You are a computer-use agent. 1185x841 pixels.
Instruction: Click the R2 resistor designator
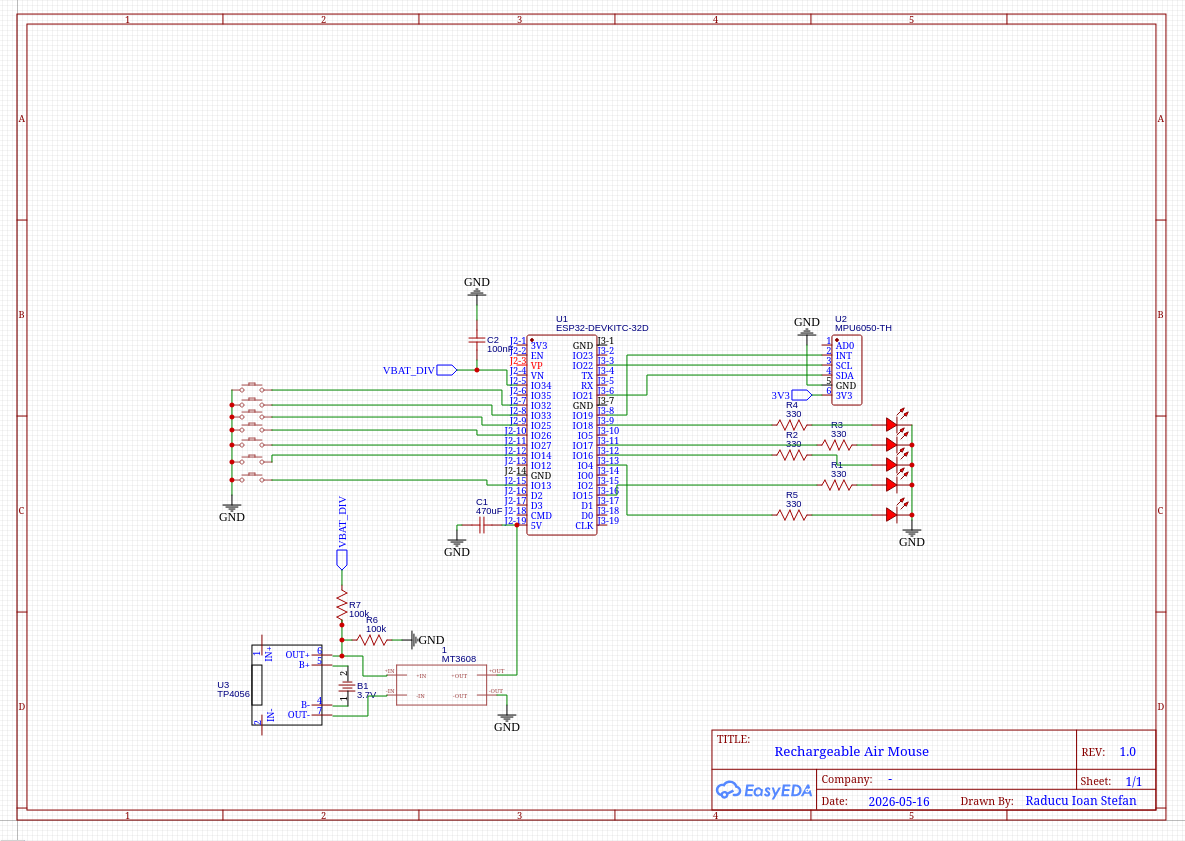(791, 435)
